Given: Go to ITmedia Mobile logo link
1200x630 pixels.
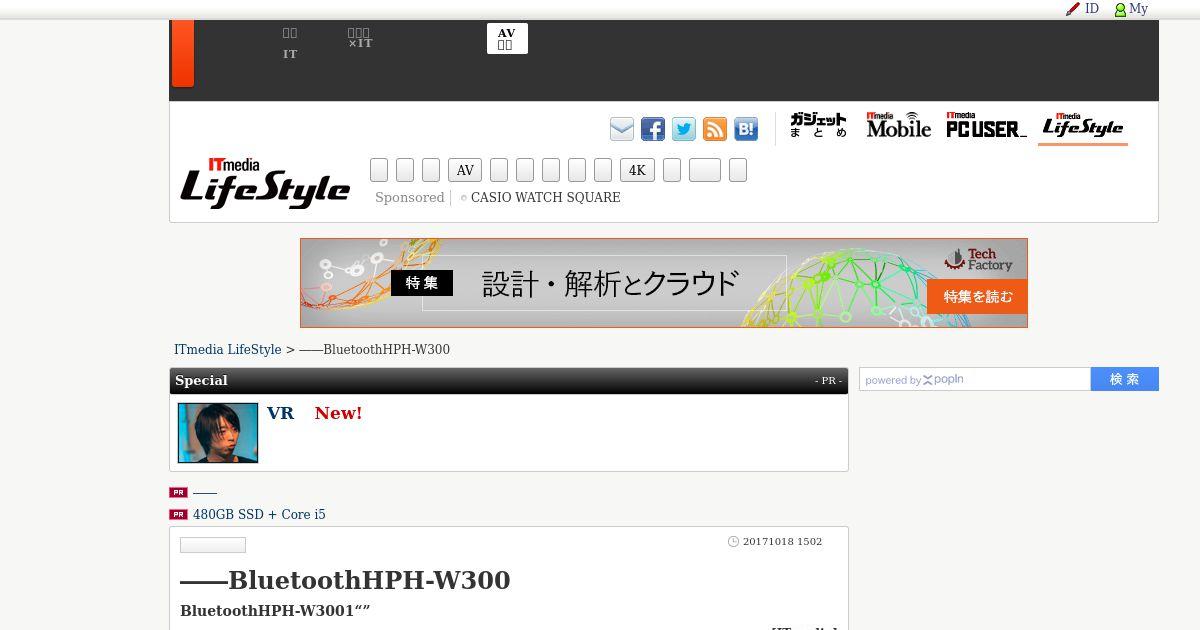Looking at the screenshot, I should 898,125.
